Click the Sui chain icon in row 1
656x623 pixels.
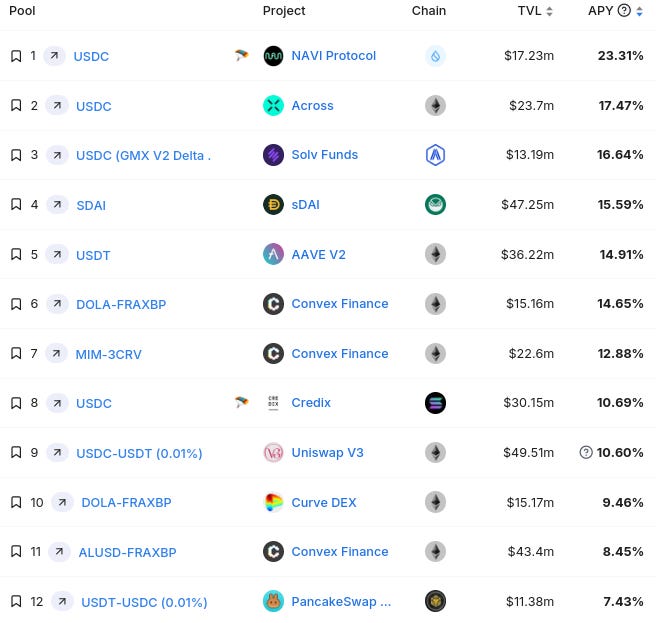pyautogui.click(x=435, y=56)
